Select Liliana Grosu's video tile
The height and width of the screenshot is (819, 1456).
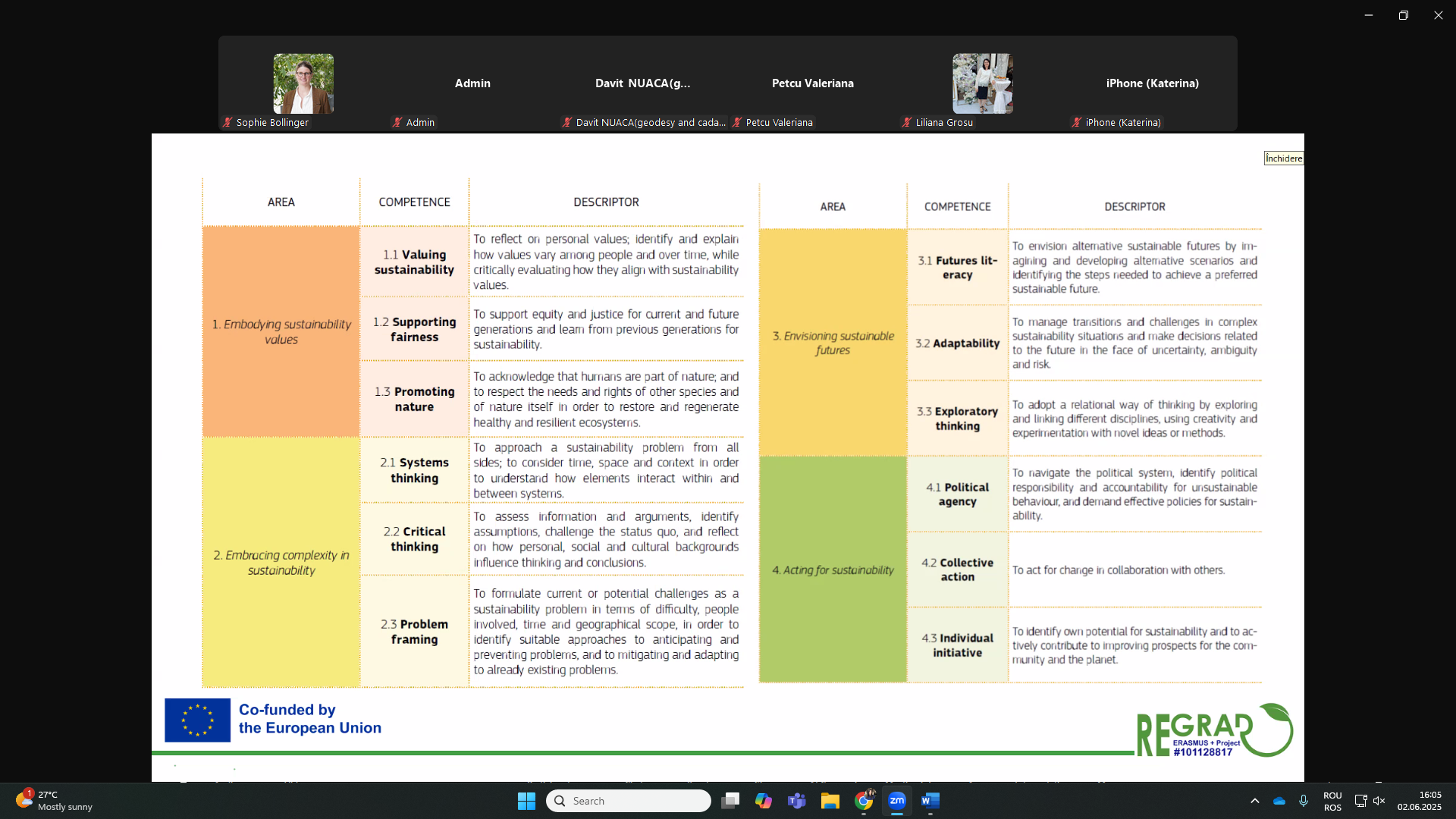point(982,83)
